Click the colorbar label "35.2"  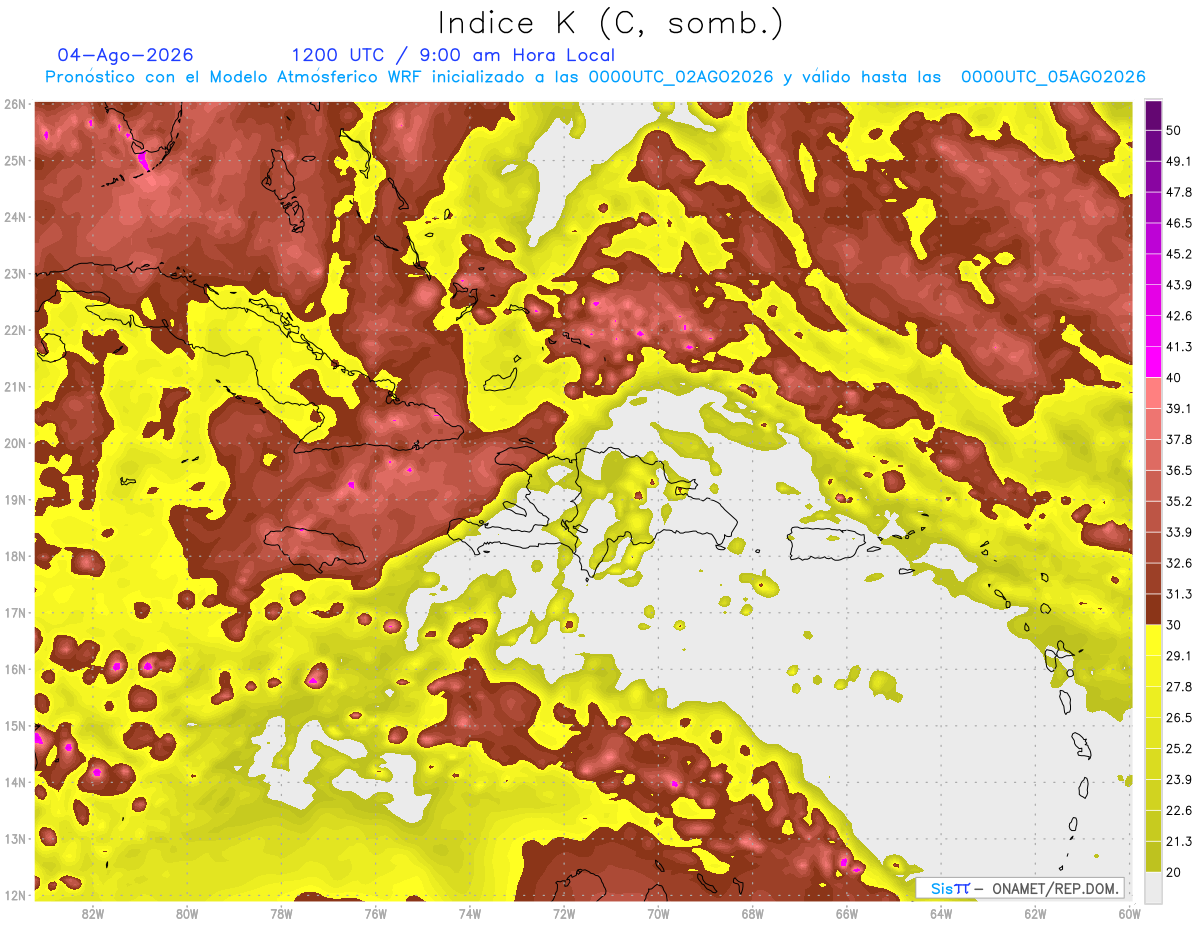pyautogui.click(x=1179, y=501)
